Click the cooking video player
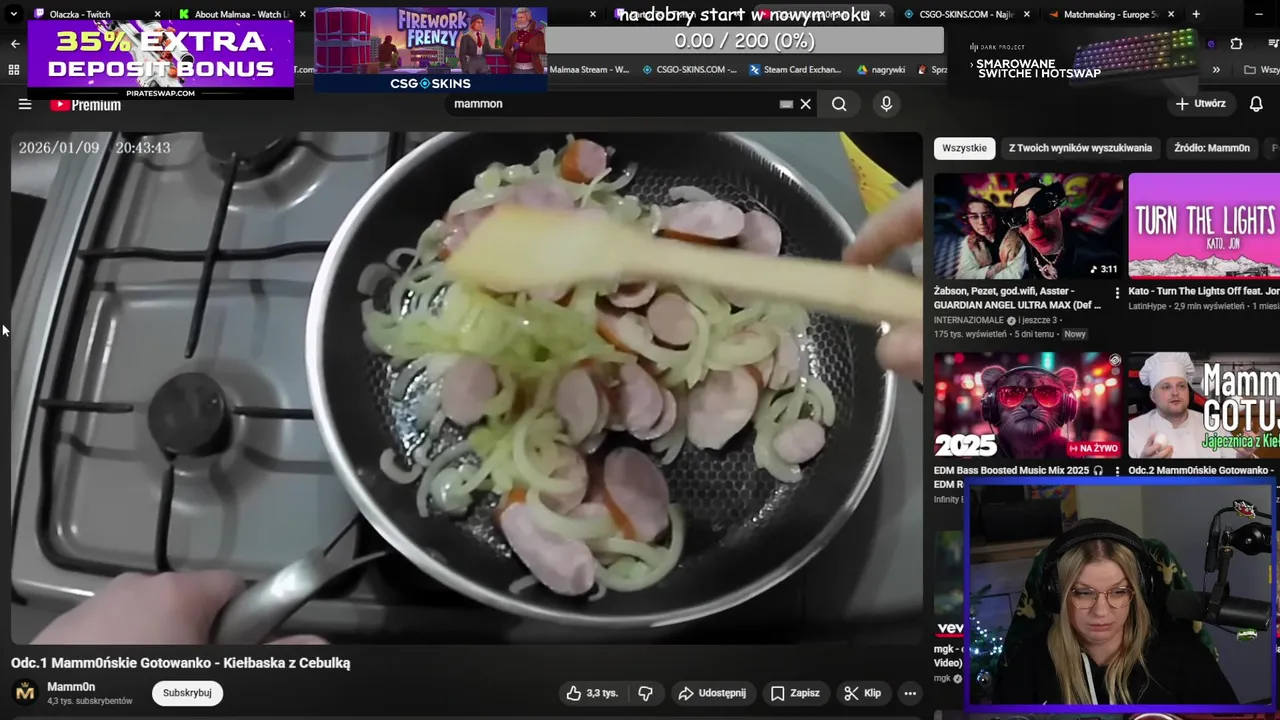Viewport: 1280px width, 720px height. [467, 388]
